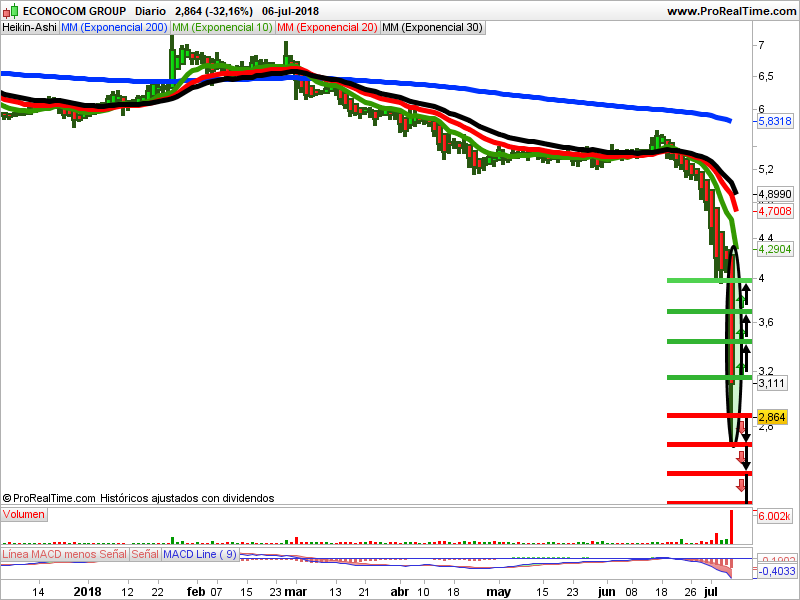Click the black 4,8990 price label
The width and height of the screenshot is (800, 600).
coord(775,194)
